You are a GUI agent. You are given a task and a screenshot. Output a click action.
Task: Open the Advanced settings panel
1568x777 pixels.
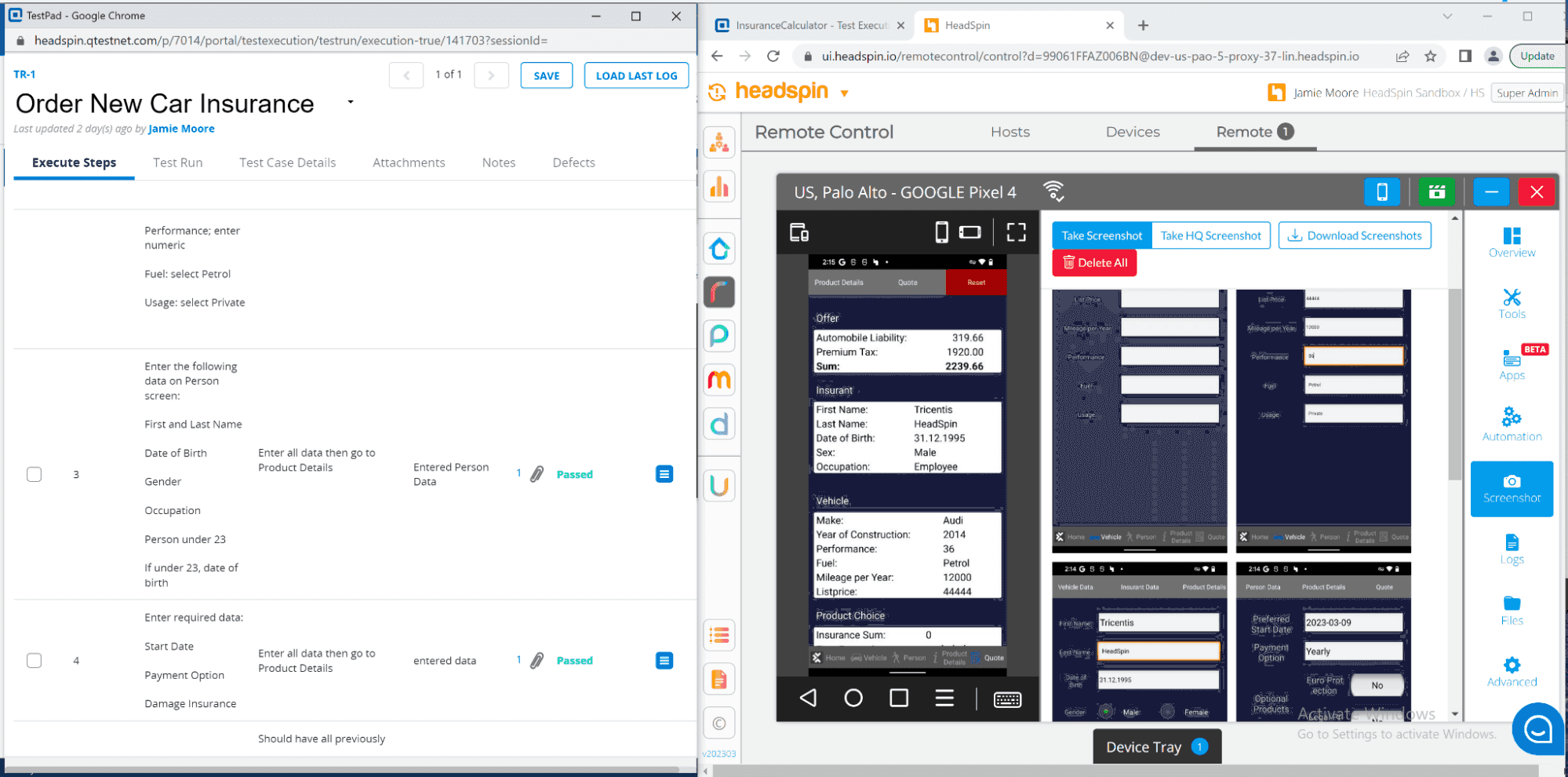(x=1511, y=669)
